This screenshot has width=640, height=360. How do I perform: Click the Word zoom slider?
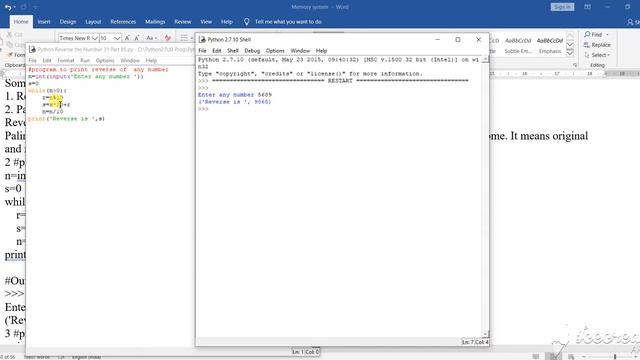pos(615,356)
